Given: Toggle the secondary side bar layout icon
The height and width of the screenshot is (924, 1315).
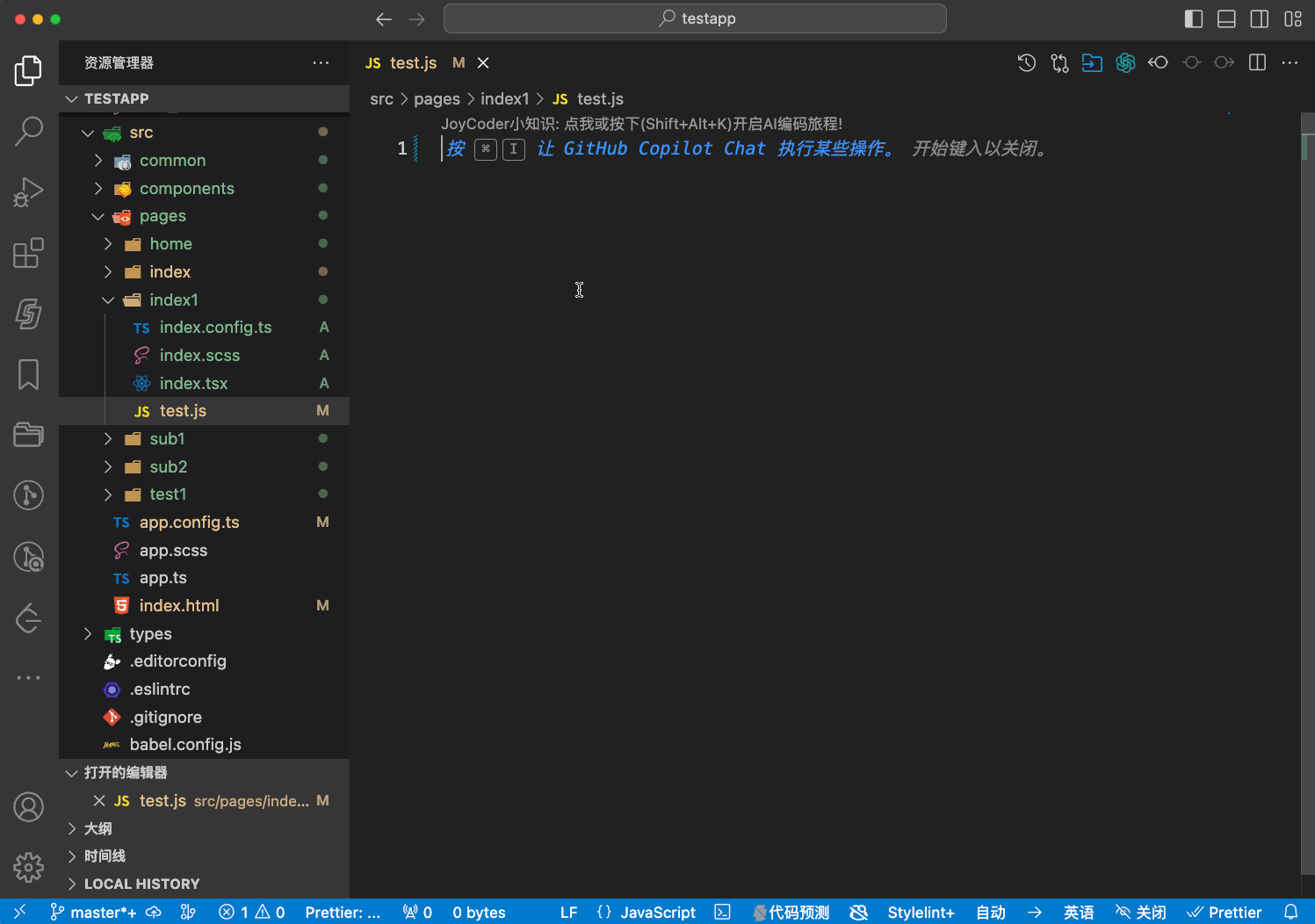Looking at the screenshot, I should point(1260,18).
